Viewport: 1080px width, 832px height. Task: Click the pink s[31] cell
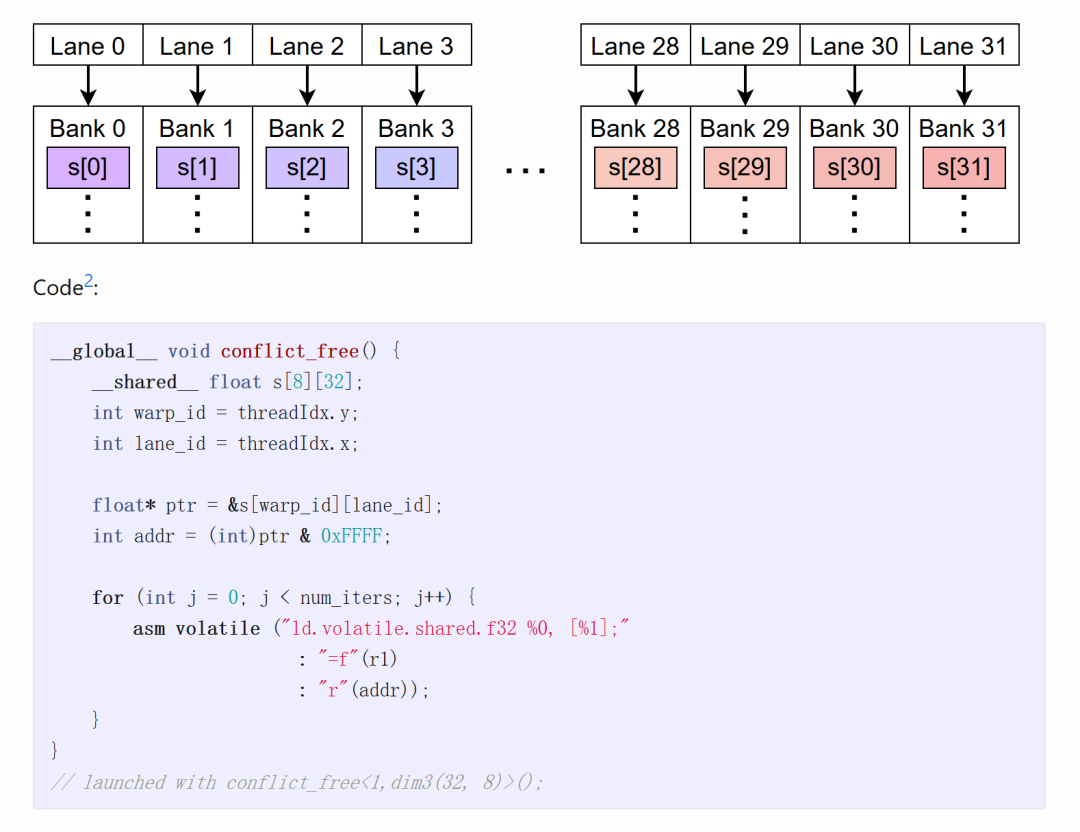(x=964, y=168)
